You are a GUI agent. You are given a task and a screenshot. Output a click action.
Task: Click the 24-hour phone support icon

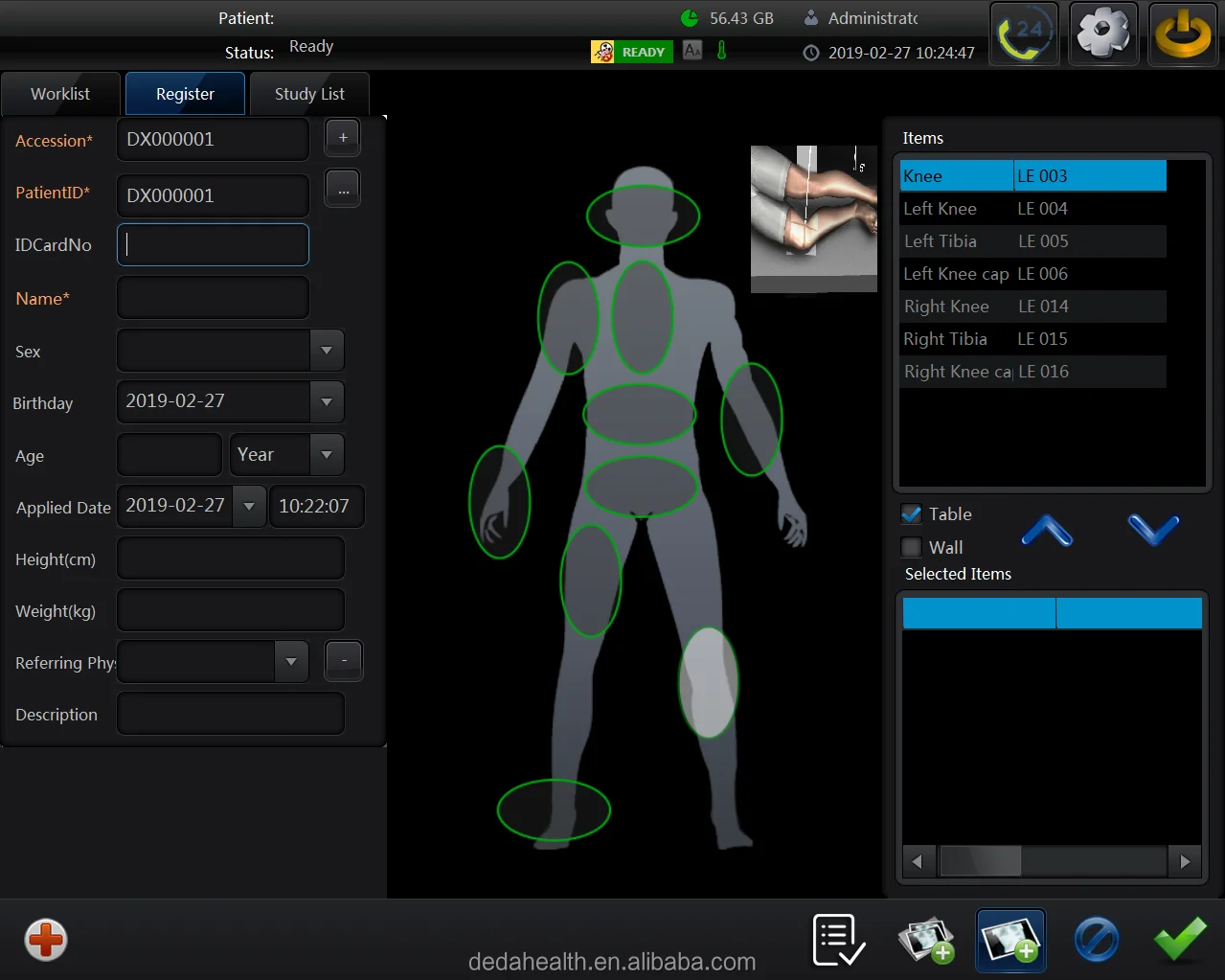1024,34
